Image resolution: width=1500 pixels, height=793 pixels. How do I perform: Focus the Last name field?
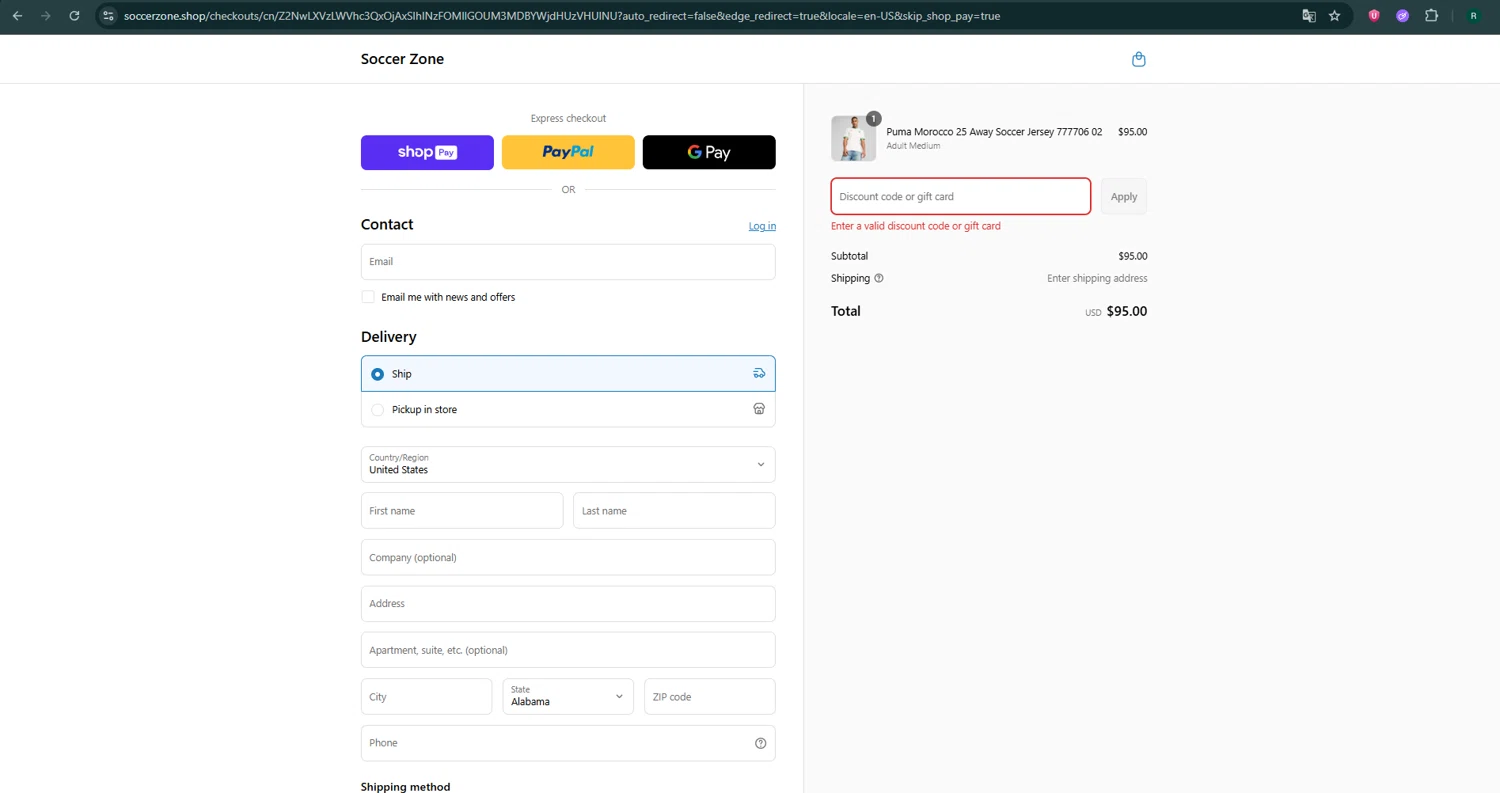click(674, 510)
